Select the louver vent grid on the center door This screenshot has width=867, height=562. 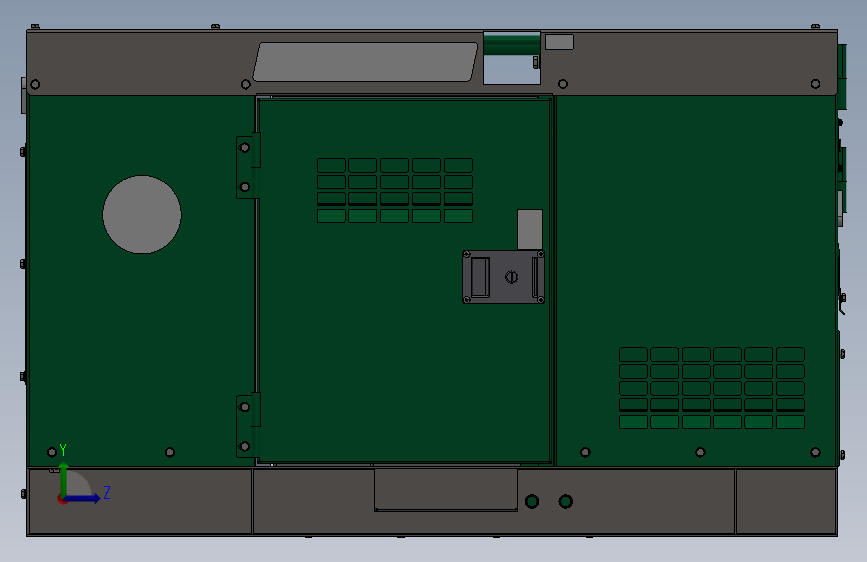point(395,190)
